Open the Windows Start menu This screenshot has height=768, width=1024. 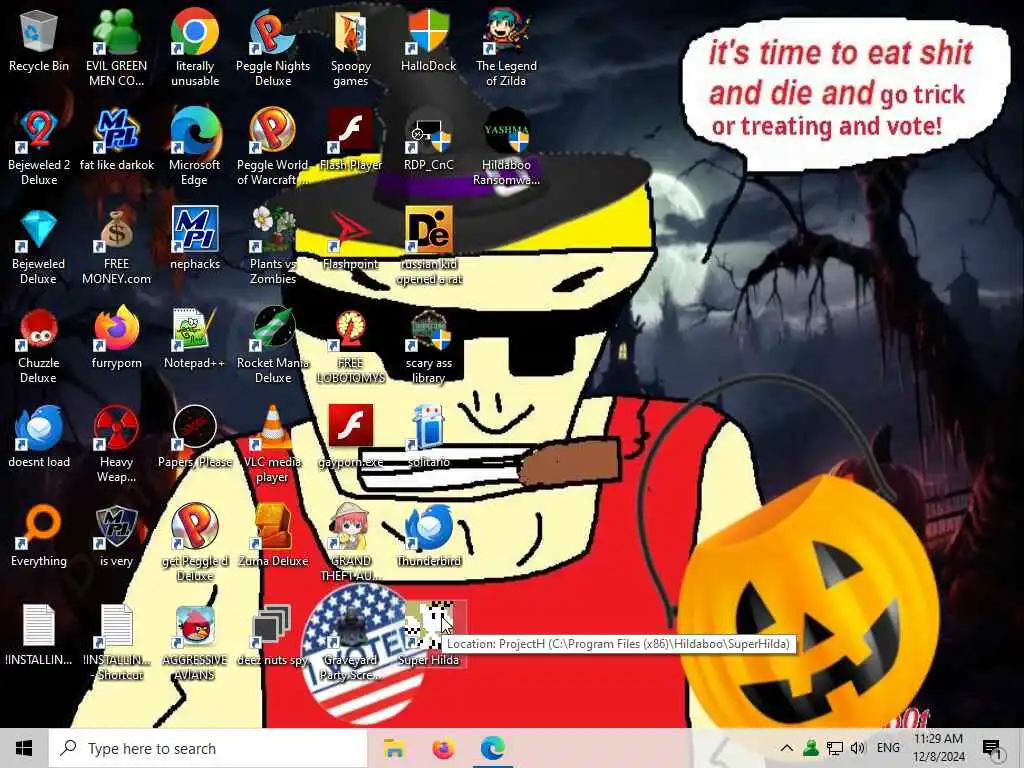(24, 748)
